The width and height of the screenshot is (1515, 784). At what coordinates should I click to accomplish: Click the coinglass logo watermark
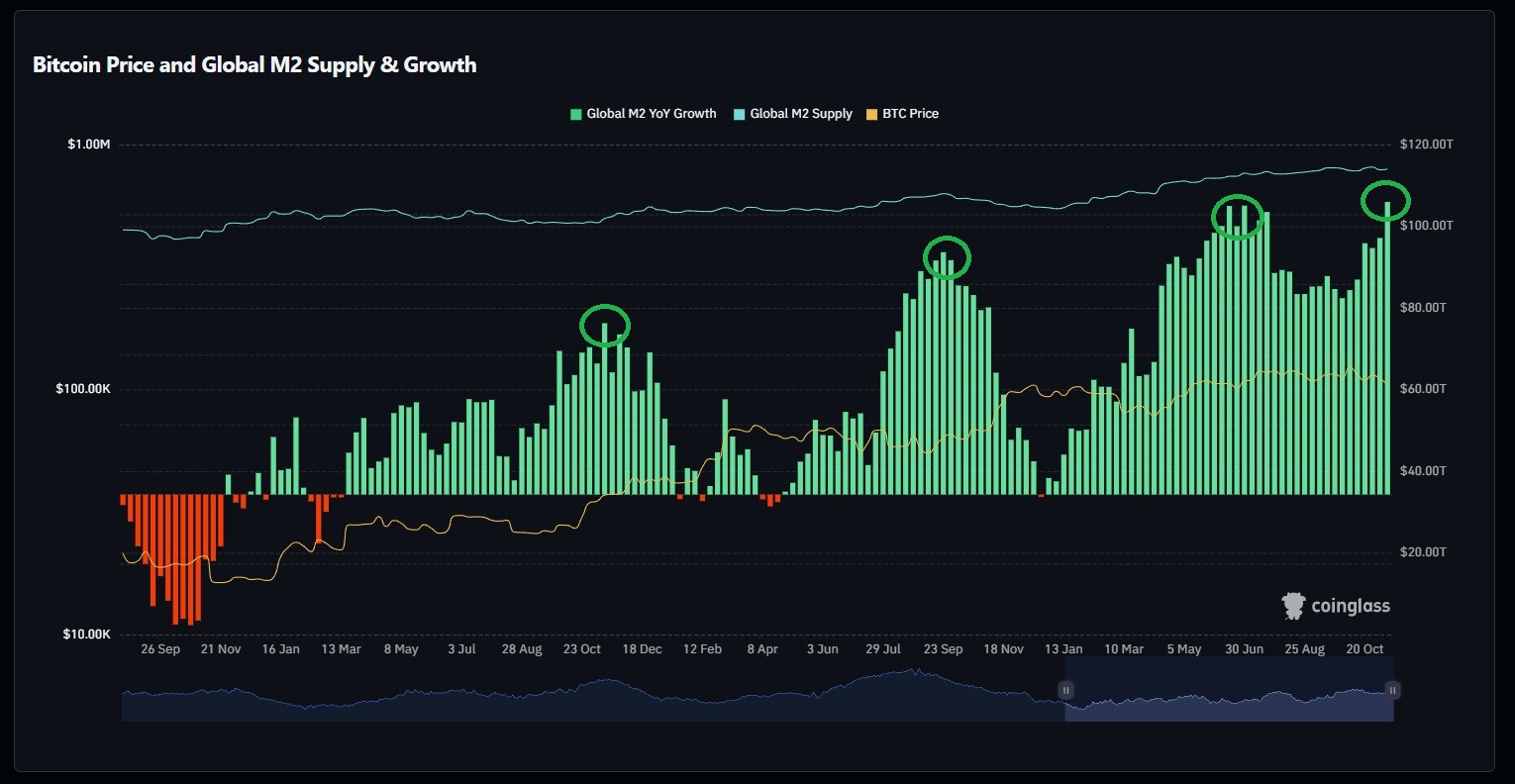click(x=1336, y=606)
